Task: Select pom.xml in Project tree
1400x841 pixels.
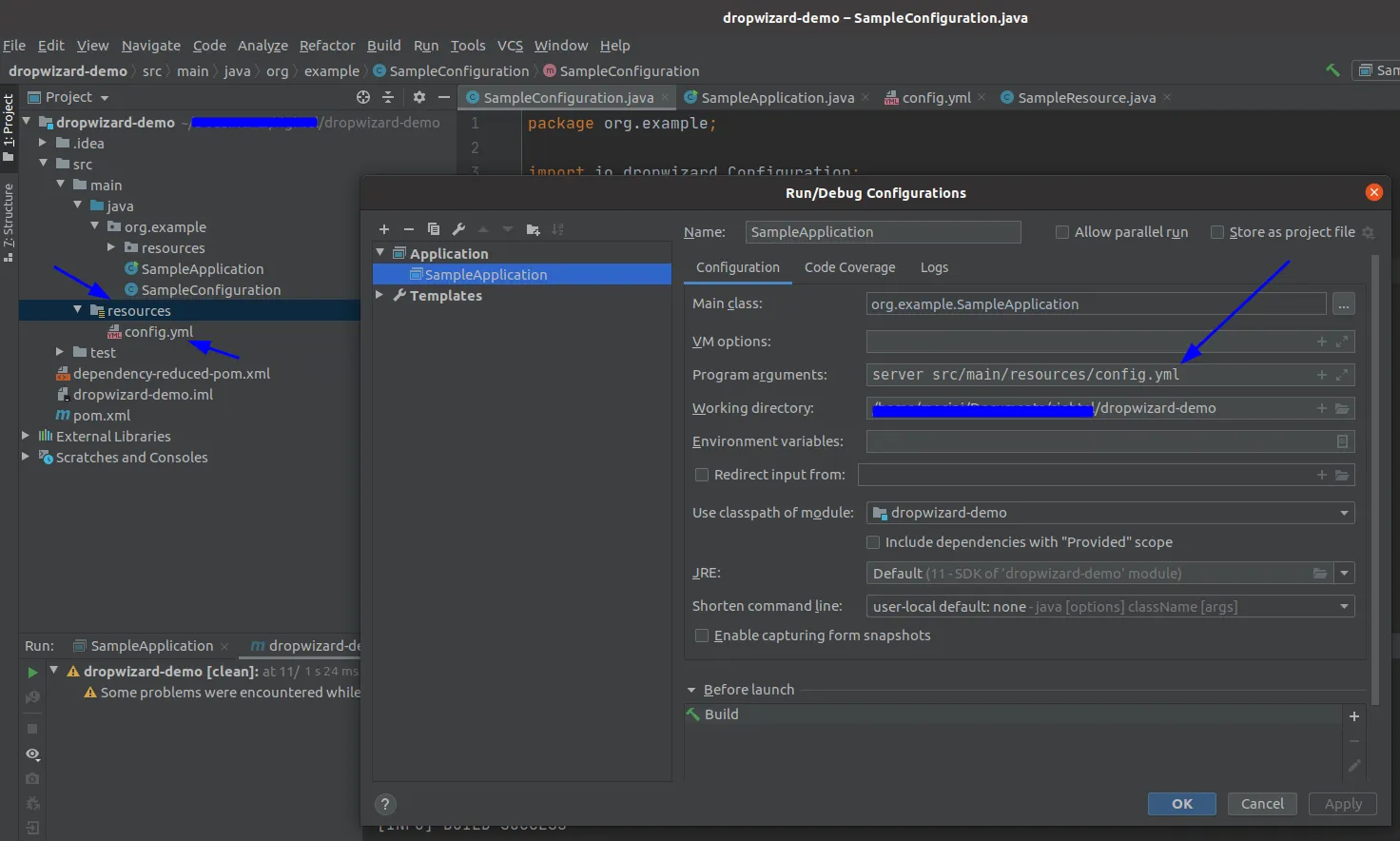Action: coord(102,416)
